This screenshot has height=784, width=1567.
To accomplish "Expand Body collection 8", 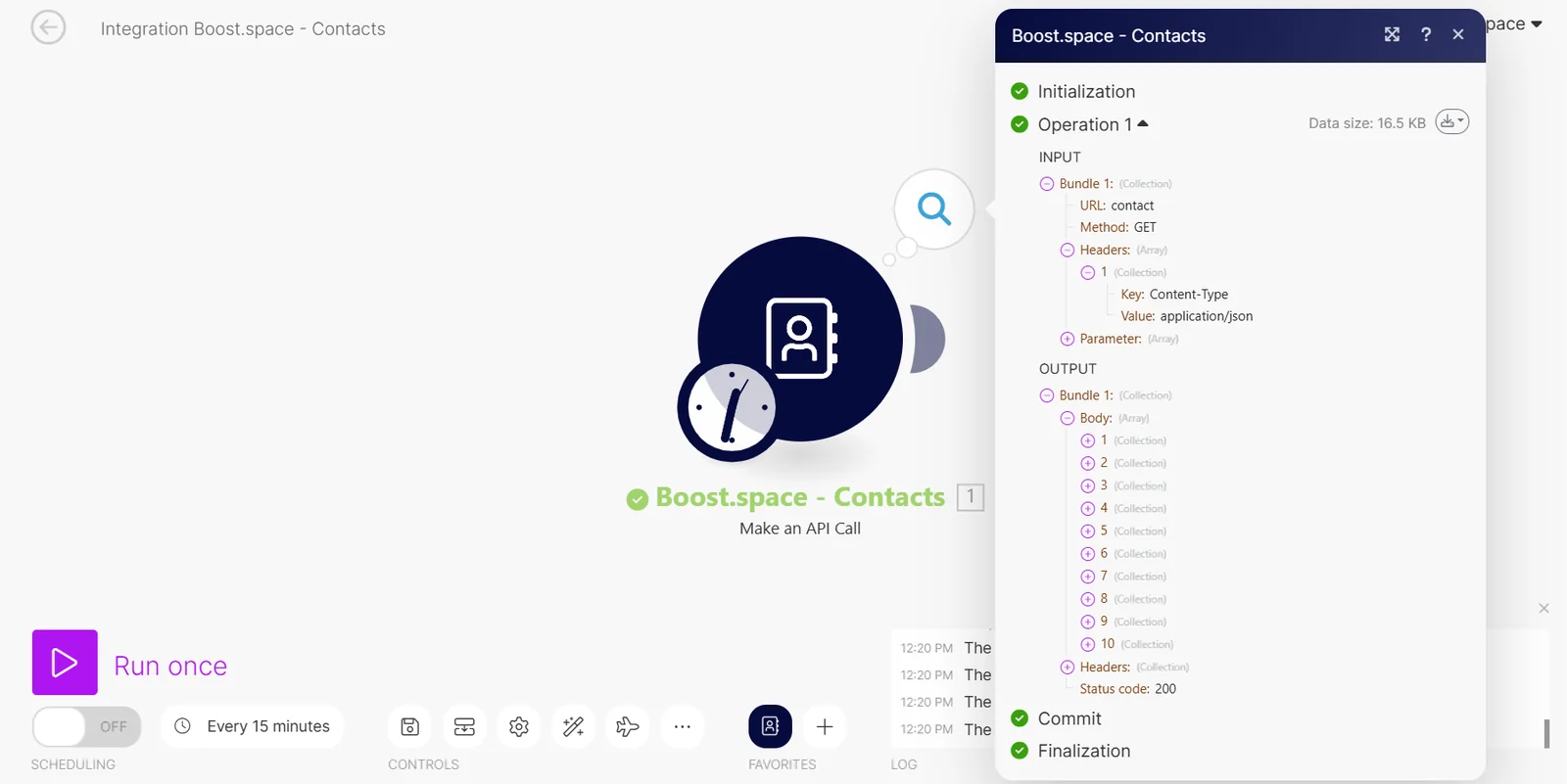I will click(x=1088, y=599).
